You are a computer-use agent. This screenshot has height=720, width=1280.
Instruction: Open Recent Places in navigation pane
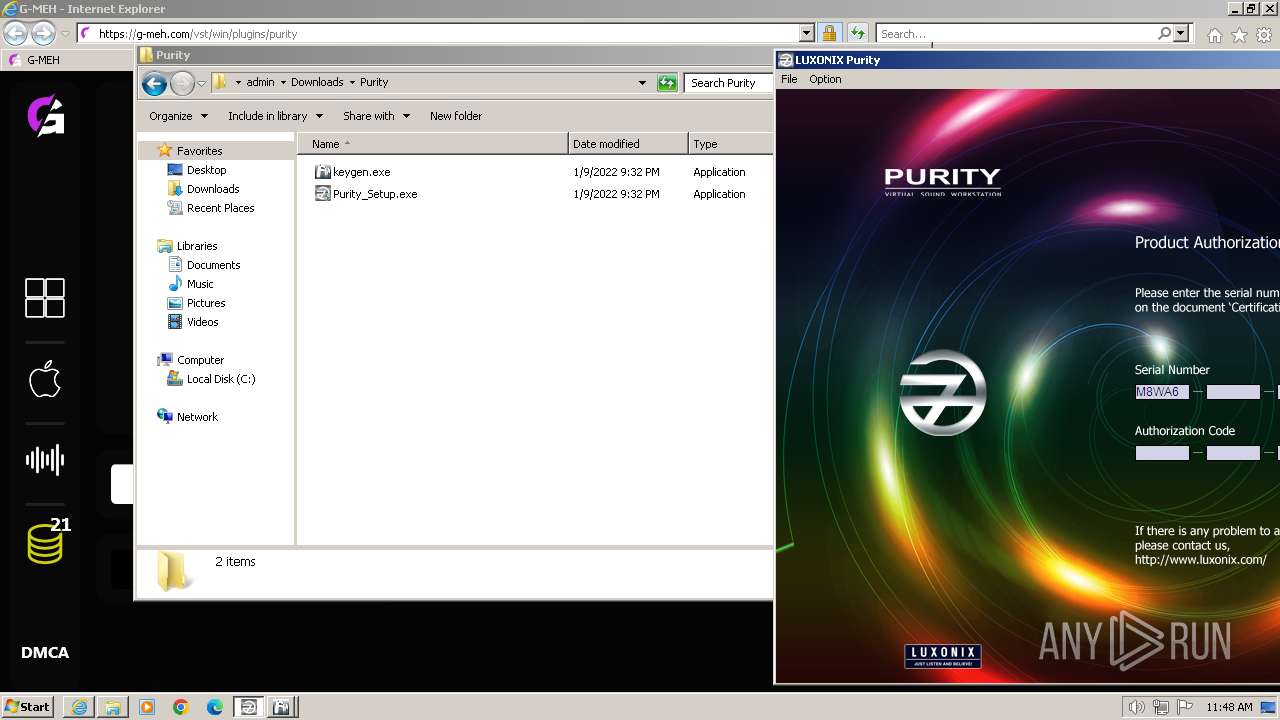click(x=220, y=208)
